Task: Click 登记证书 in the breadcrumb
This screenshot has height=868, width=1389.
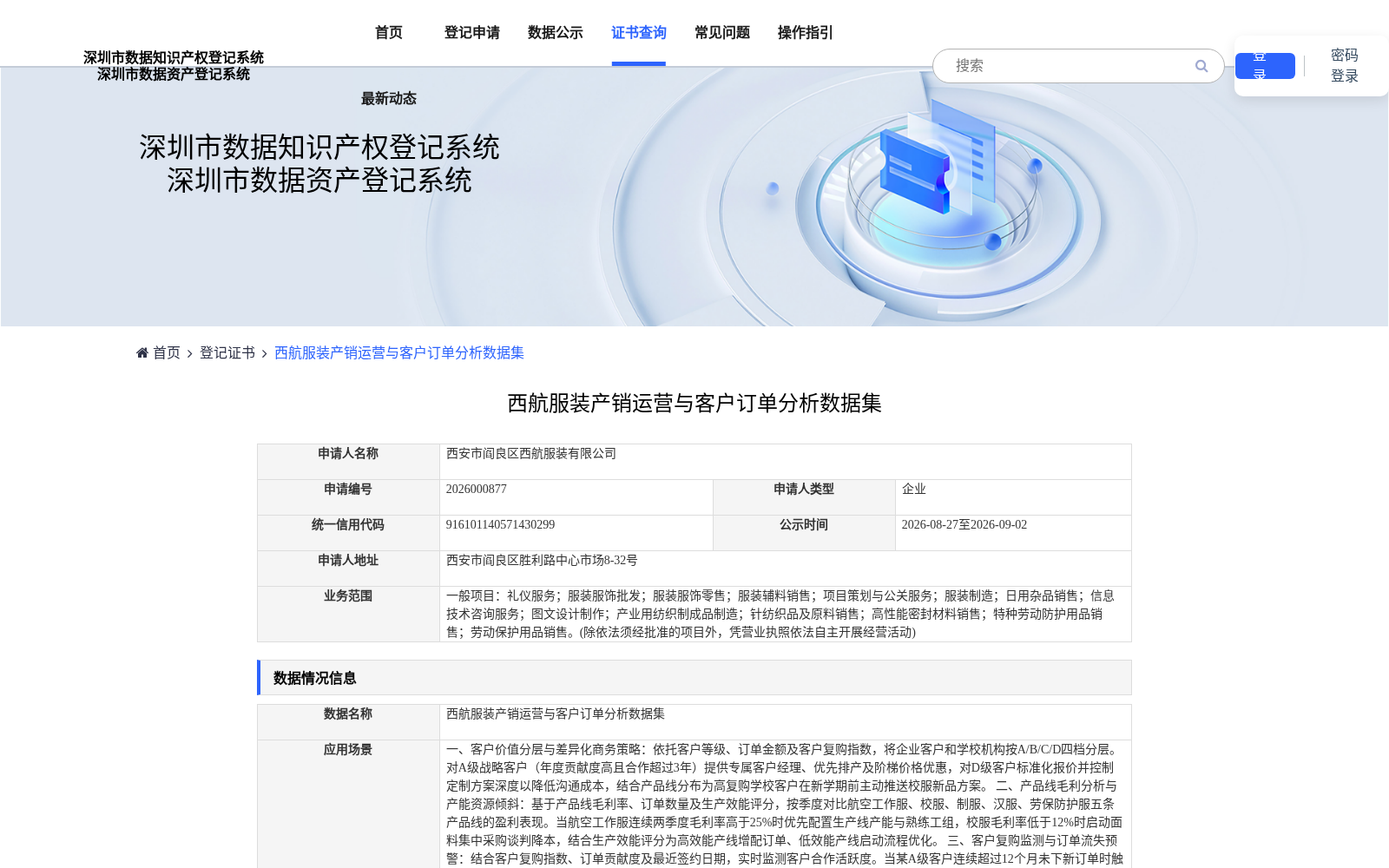Action: click(x=227, y=352)
